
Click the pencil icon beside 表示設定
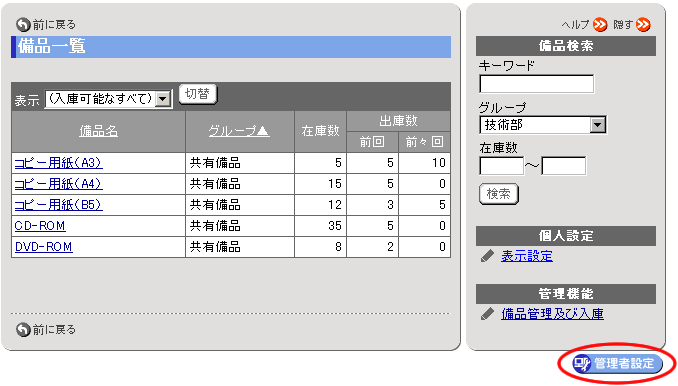coord(487,256)
